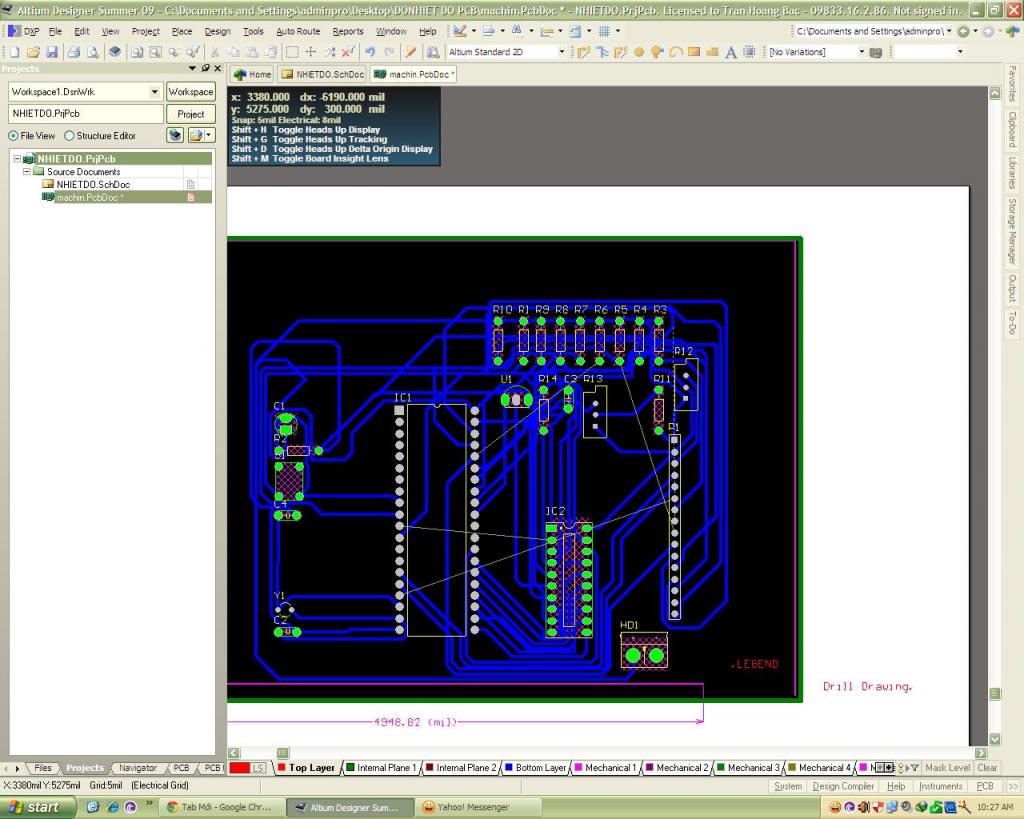
Task: Click the Undo arrow in the toolbar
Action: (x=370, y=52)
